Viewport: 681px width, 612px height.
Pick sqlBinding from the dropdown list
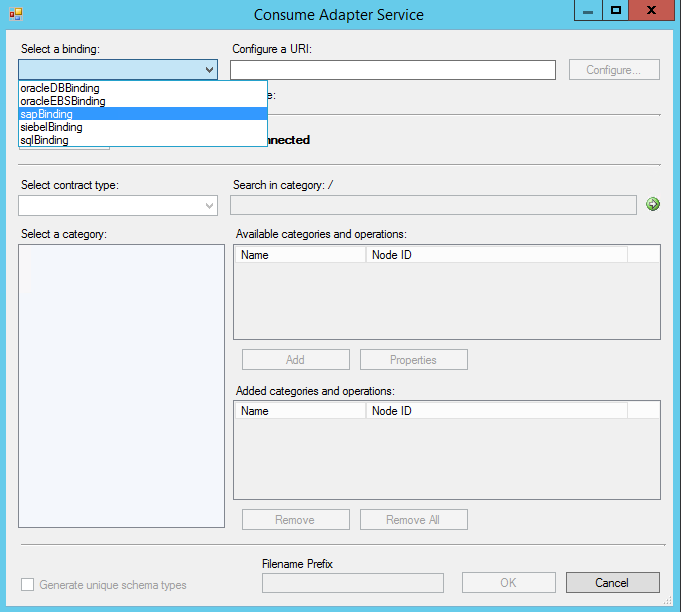[143, 140]
